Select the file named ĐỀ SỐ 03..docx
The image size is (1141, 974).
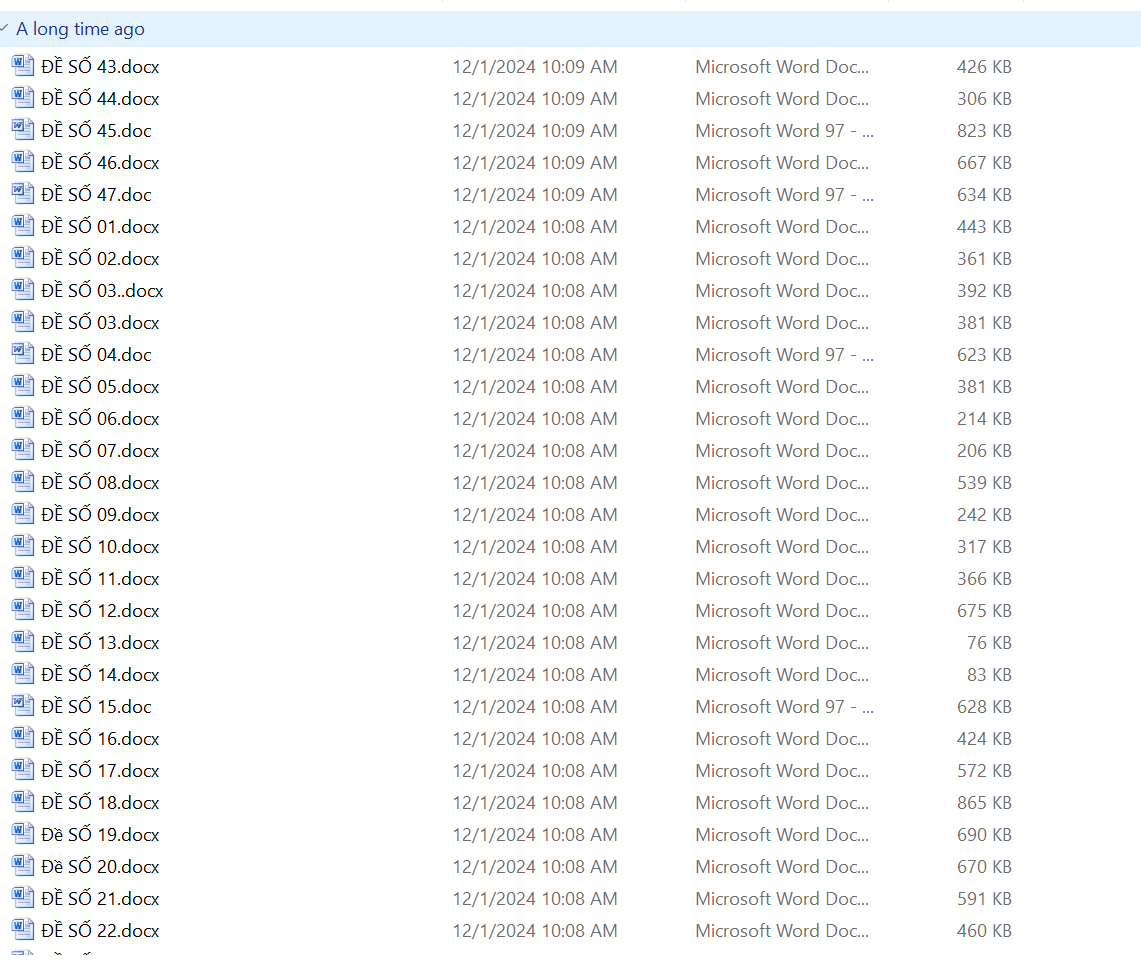pos(102,291)
